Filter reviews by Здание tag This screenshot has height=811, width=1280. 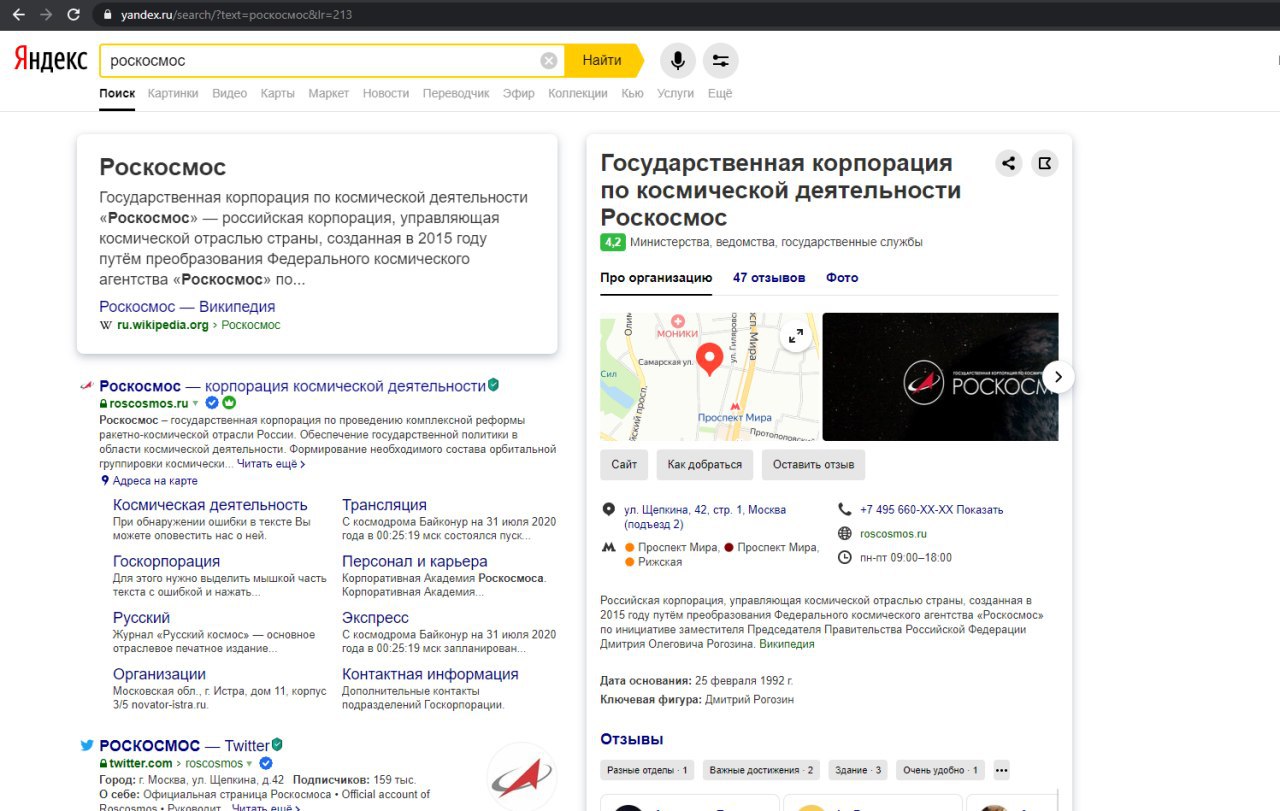[859, 770]
